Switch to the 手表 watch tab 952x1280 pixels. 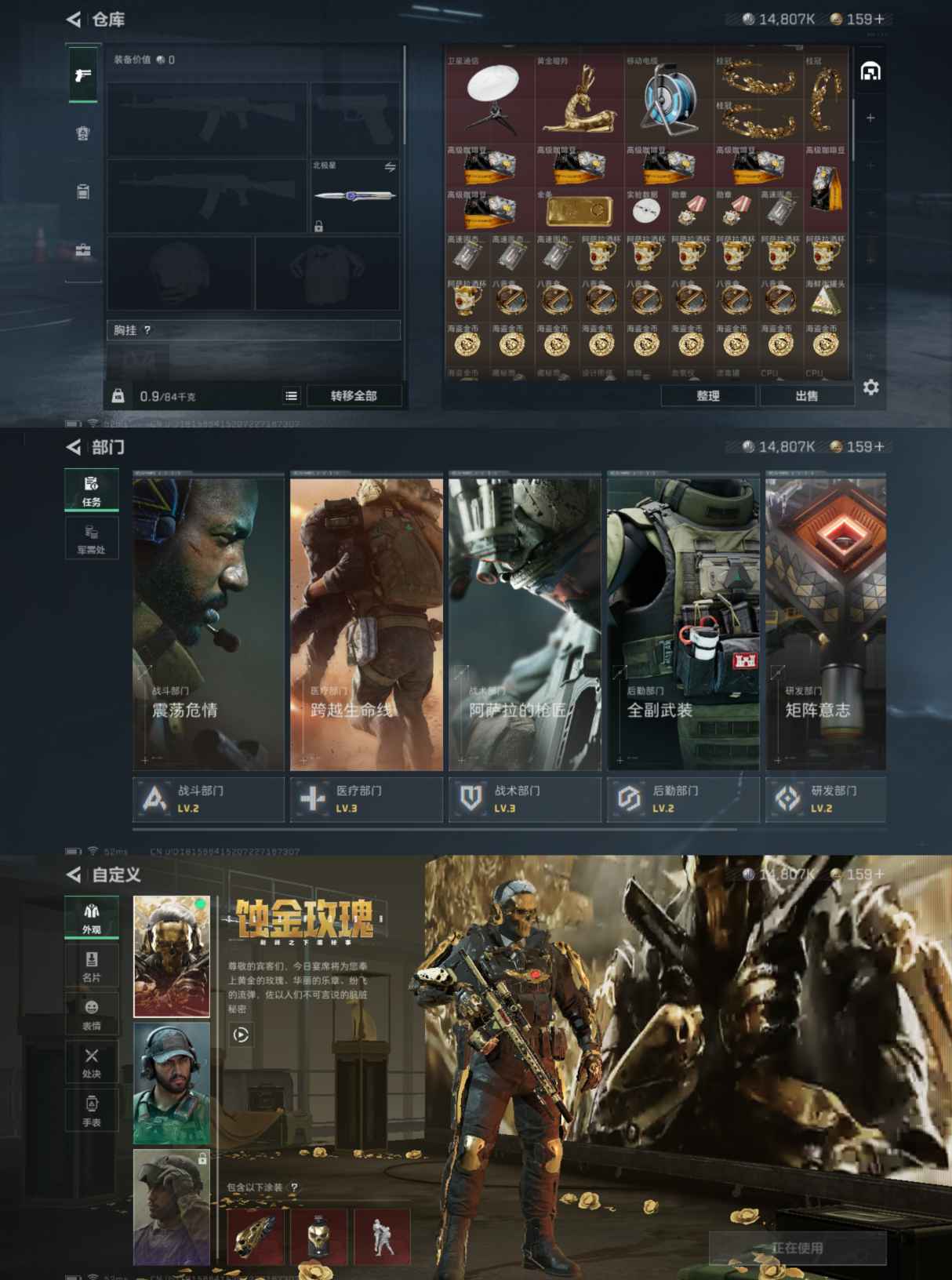tap(92, 1111)
